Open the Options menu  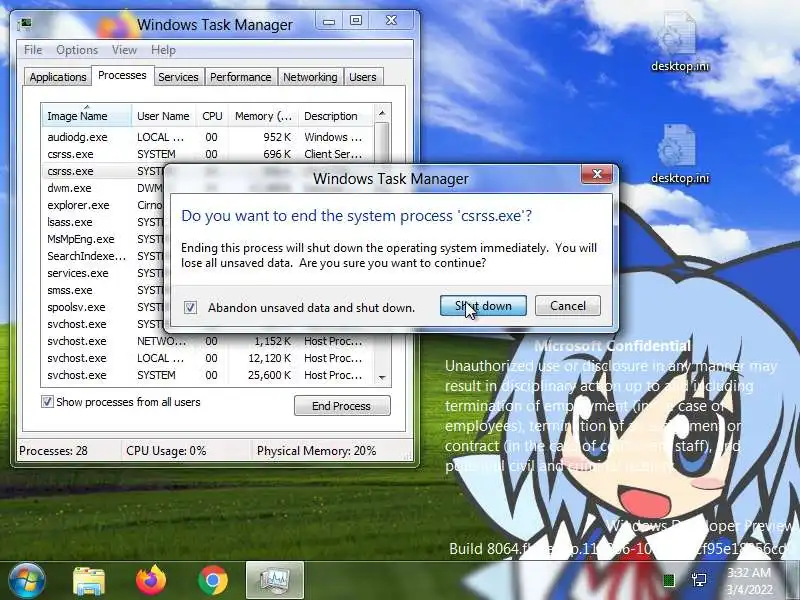(77, 50)
